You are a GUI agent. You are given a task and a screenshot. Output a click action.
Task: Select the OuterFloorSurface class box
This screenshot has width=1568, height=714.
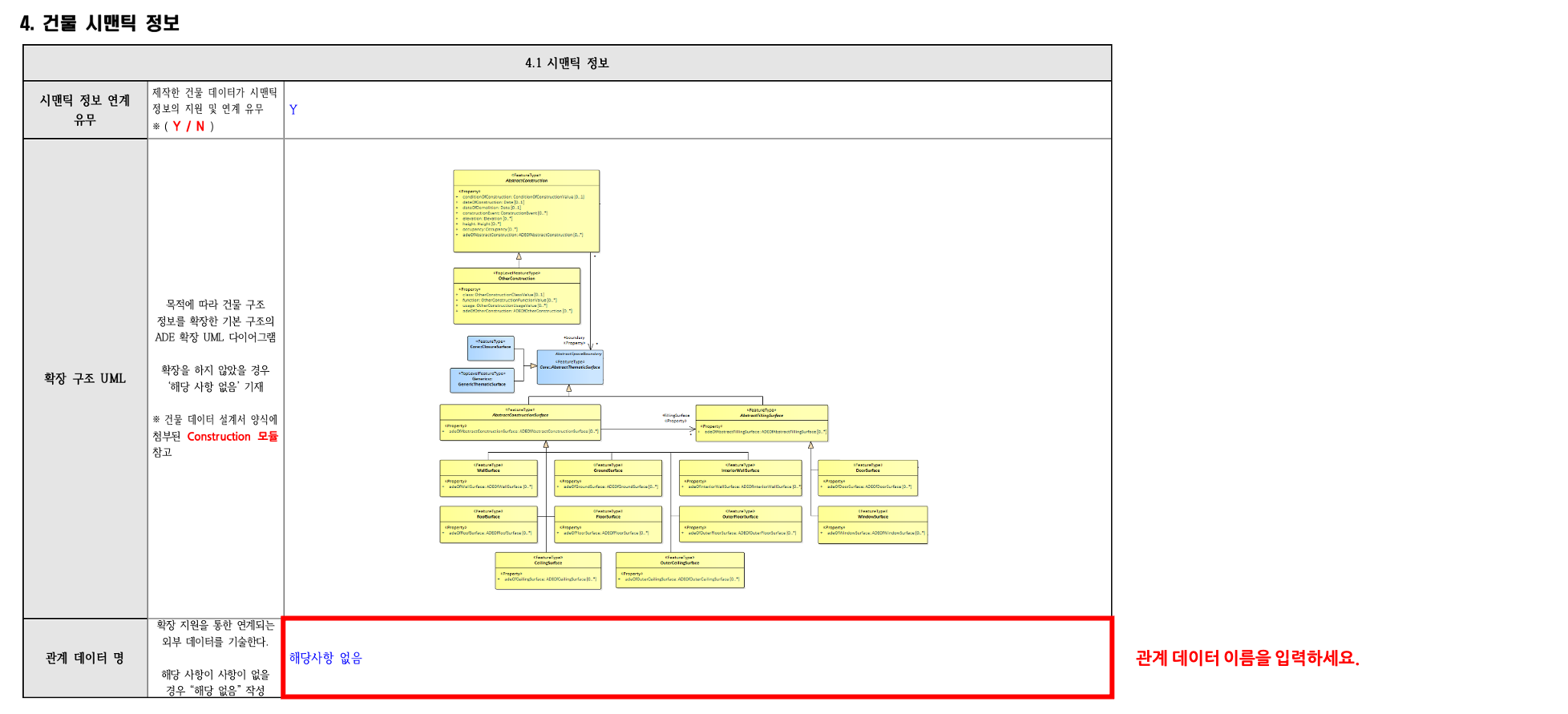point(741,524)
